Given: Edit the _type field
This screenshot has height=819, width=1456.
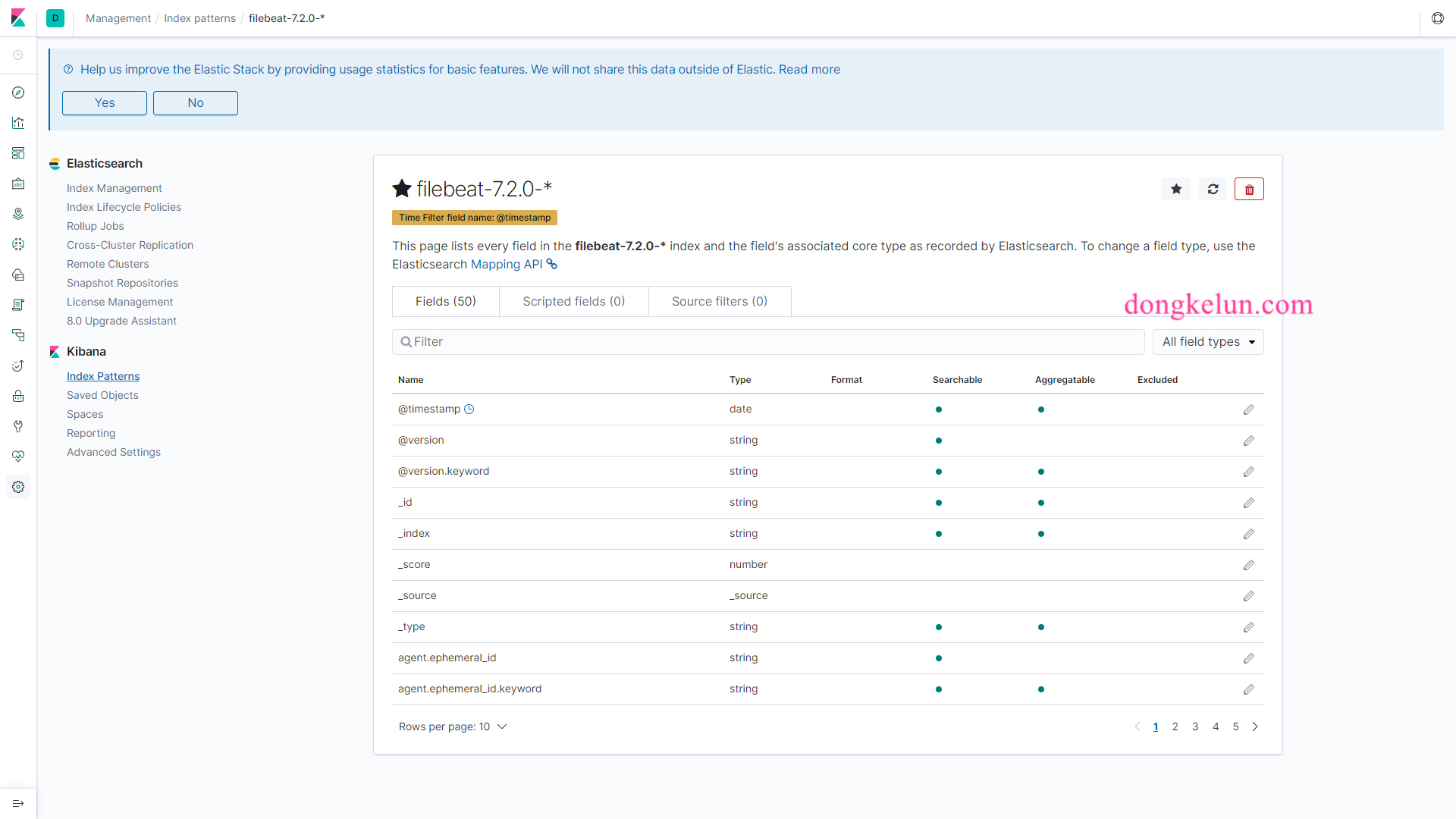Looking at the screenshot, I should [1249, 627].
